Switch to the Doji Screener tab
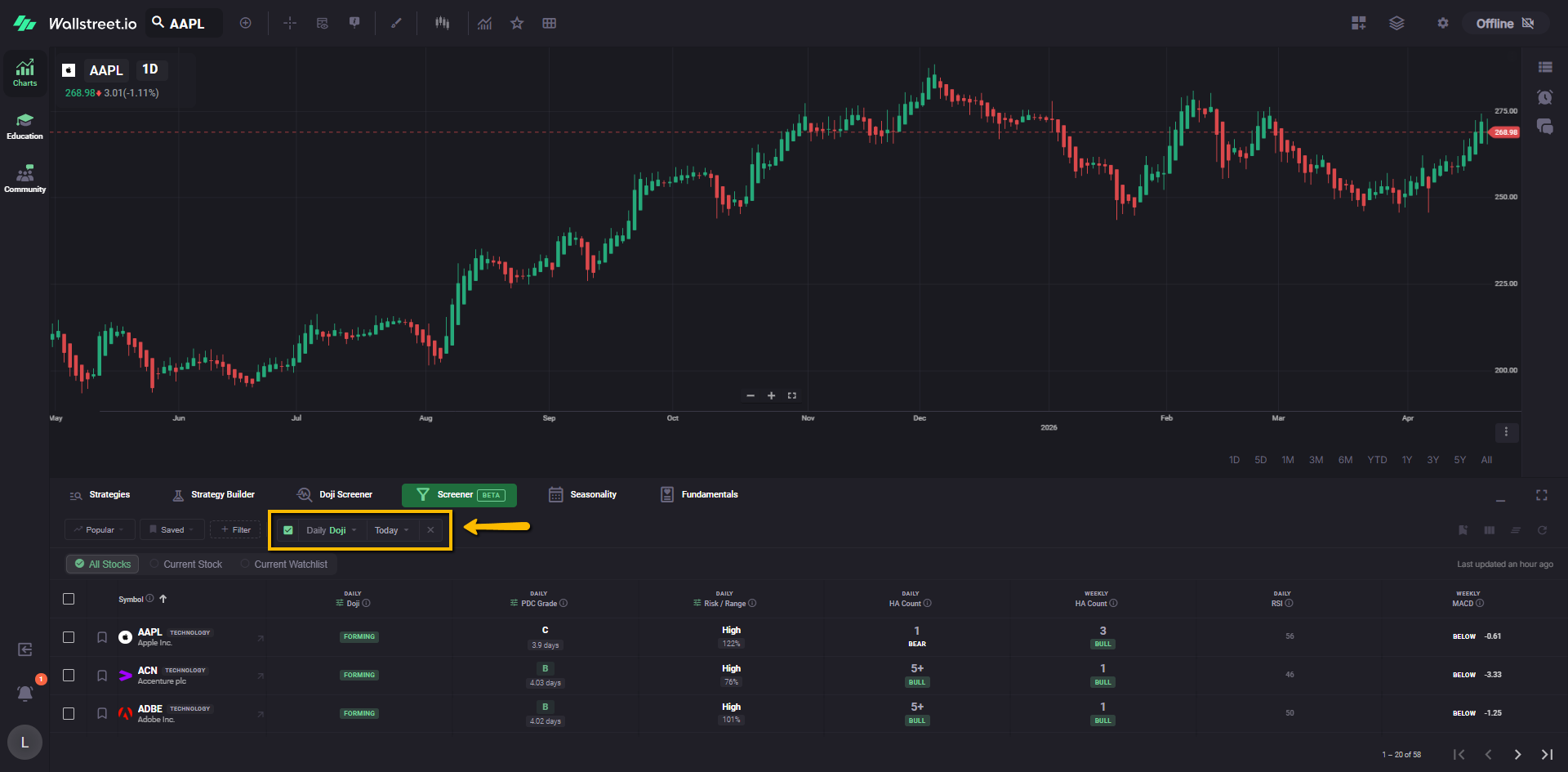The image size is (1568, 772). tap(335, 495)
